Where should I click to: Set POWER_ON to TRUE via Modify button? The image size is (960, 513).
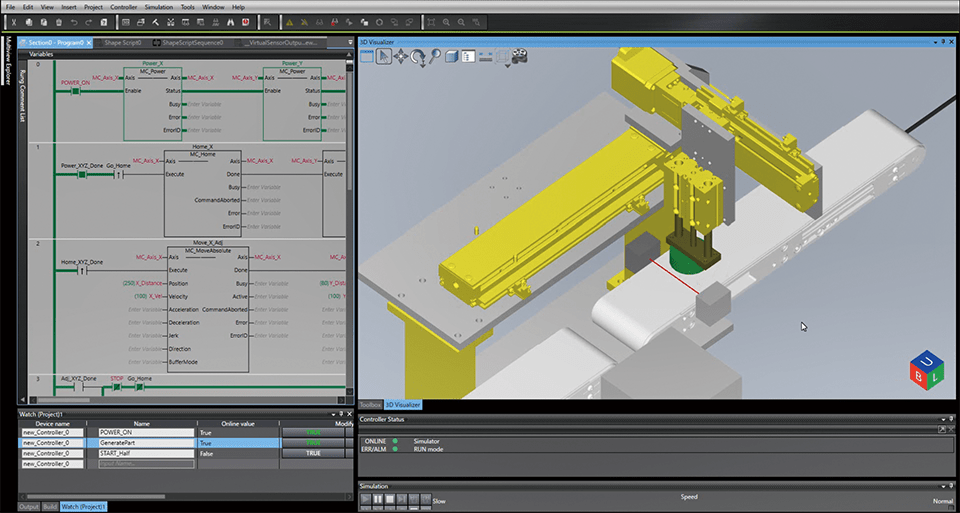click(x=313, y=432)
